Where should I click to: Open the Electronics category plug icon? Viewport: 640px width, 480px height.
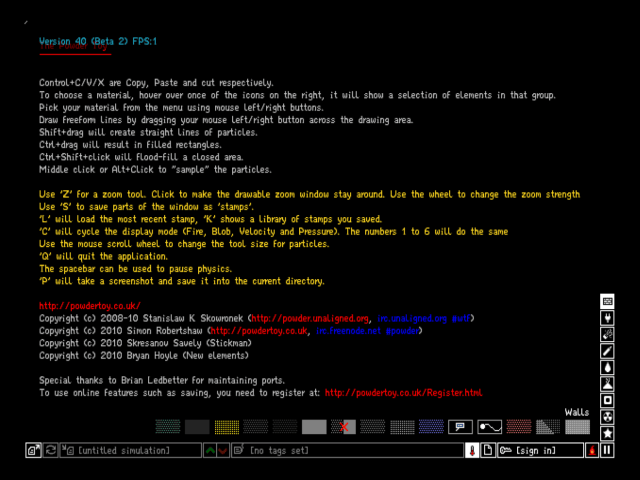coord(607,318)
